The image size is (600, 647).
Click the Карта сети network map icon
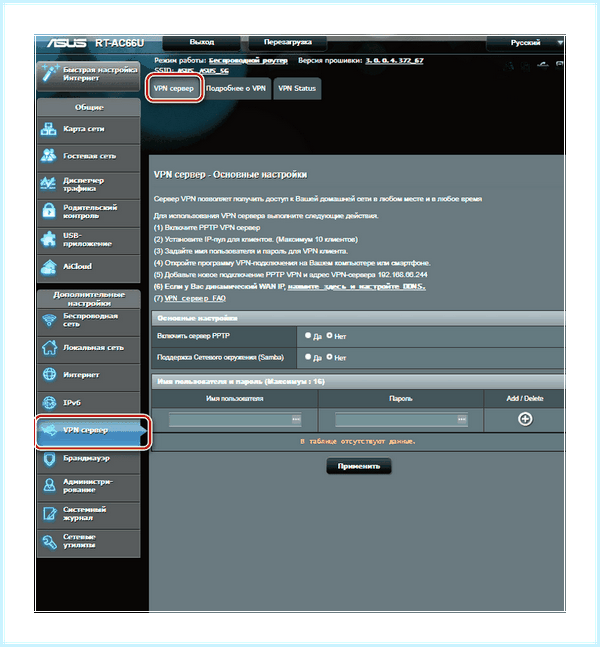click(49, 129)
